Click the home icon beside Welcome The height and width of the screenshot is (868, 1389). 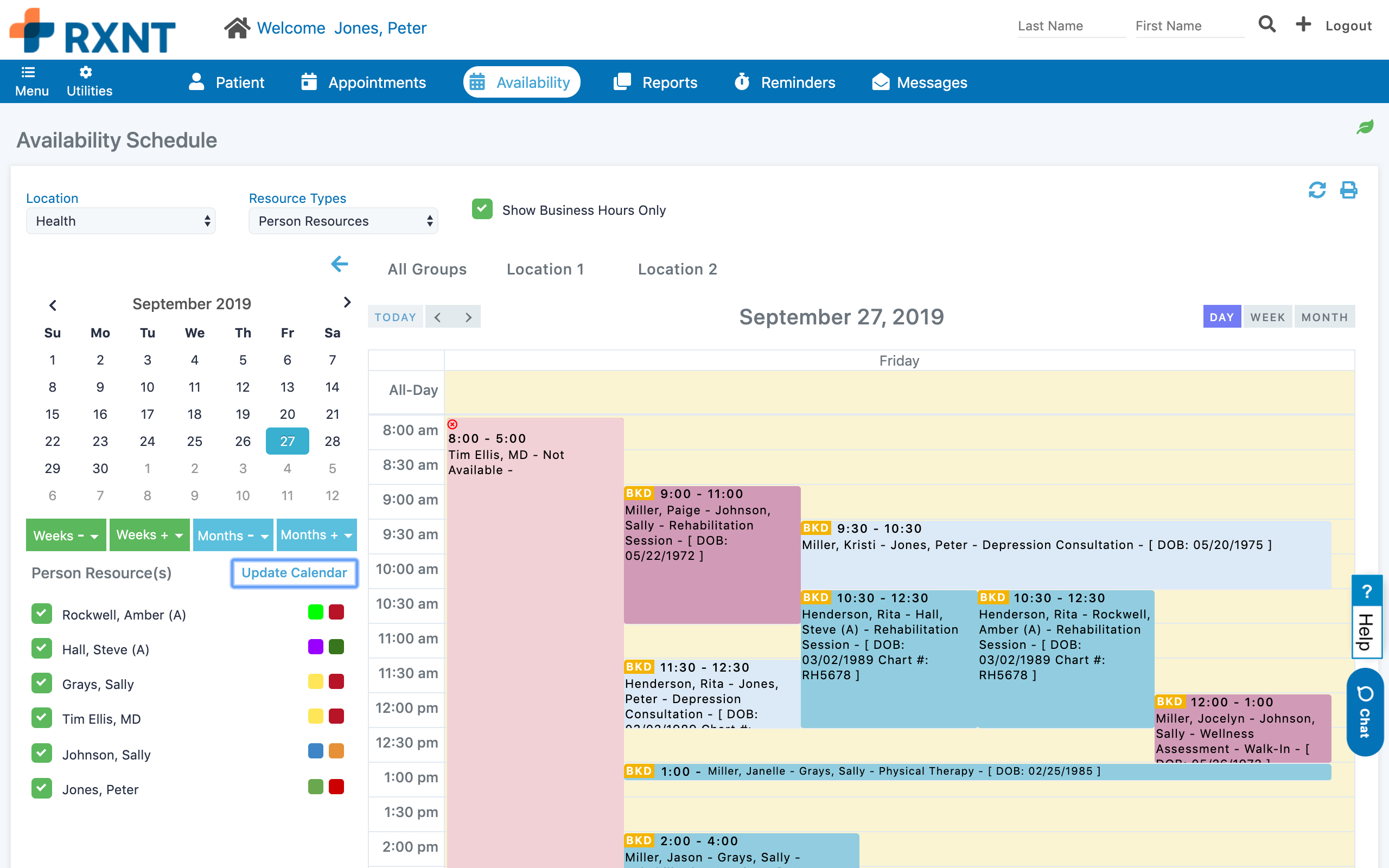237,28
